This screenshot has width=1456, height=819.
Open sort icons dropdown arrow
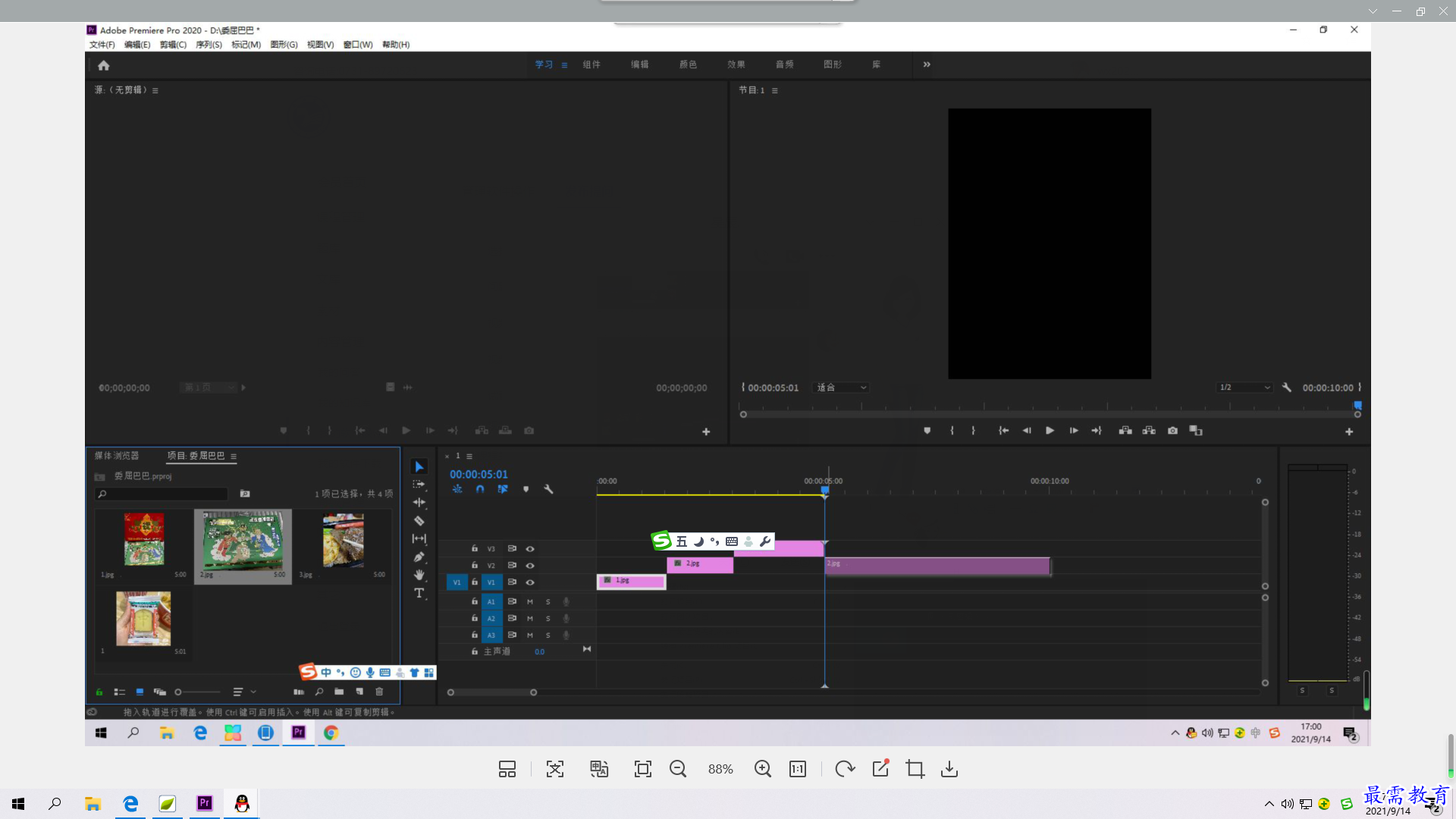point(253,692)
